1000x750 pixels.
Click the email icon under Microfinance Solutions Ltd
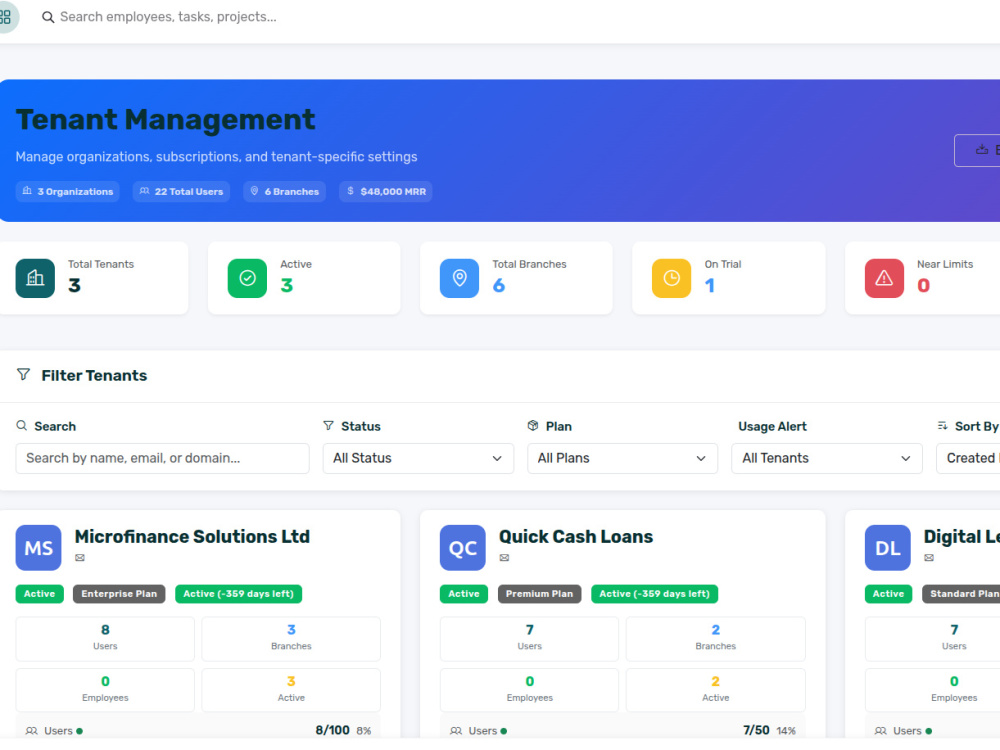pyautogui.click(x=80, y=558)
